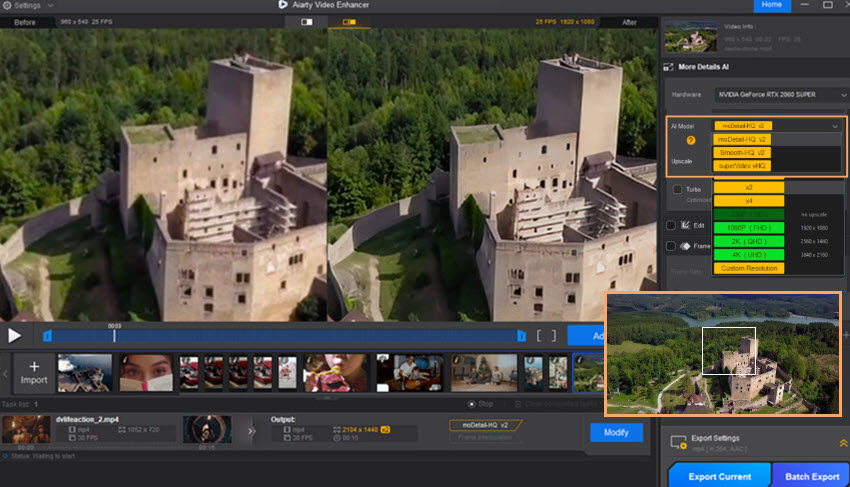This screenshot has width=850, height=487.
Task: Select x4 upscale option
Action: (749, 201)
